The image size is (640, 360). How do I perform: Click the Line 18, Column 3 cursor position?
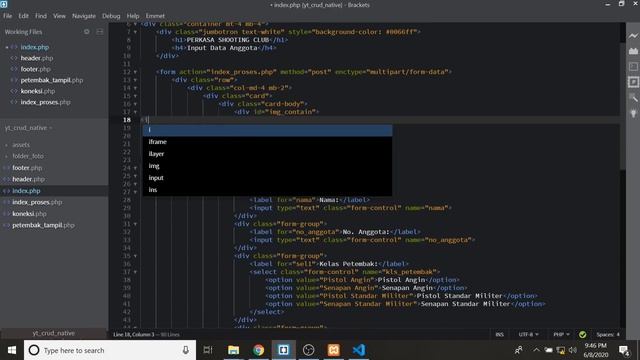(134, 334)
